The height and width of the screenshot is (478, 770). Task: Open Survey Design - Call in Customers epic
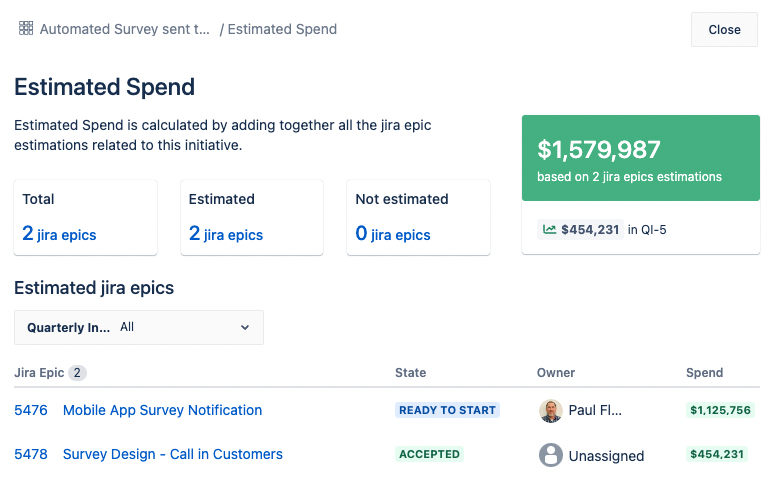tap(173, 454)
